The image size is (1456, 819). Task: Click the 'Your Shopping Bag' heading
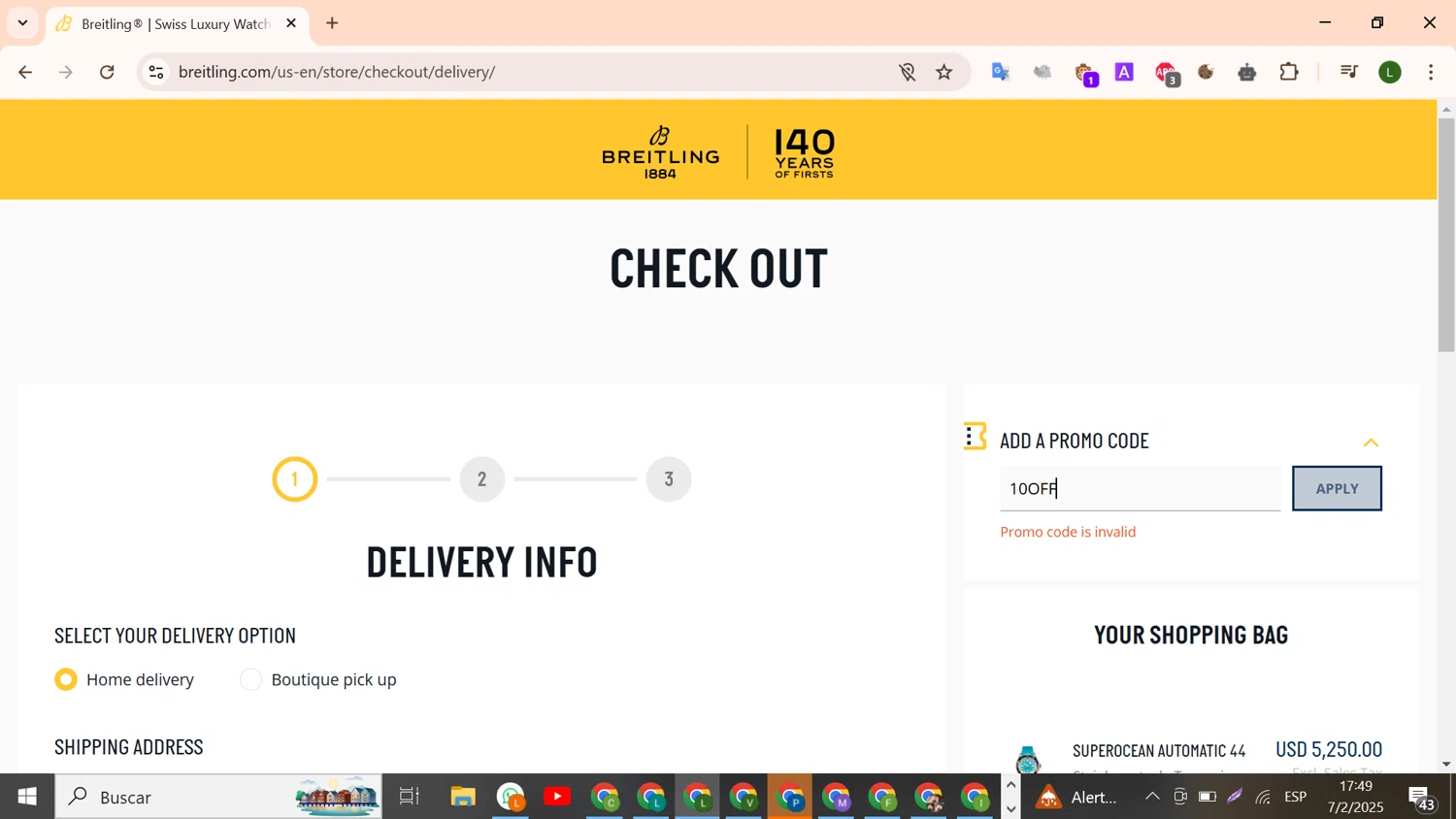point(1191,635)
